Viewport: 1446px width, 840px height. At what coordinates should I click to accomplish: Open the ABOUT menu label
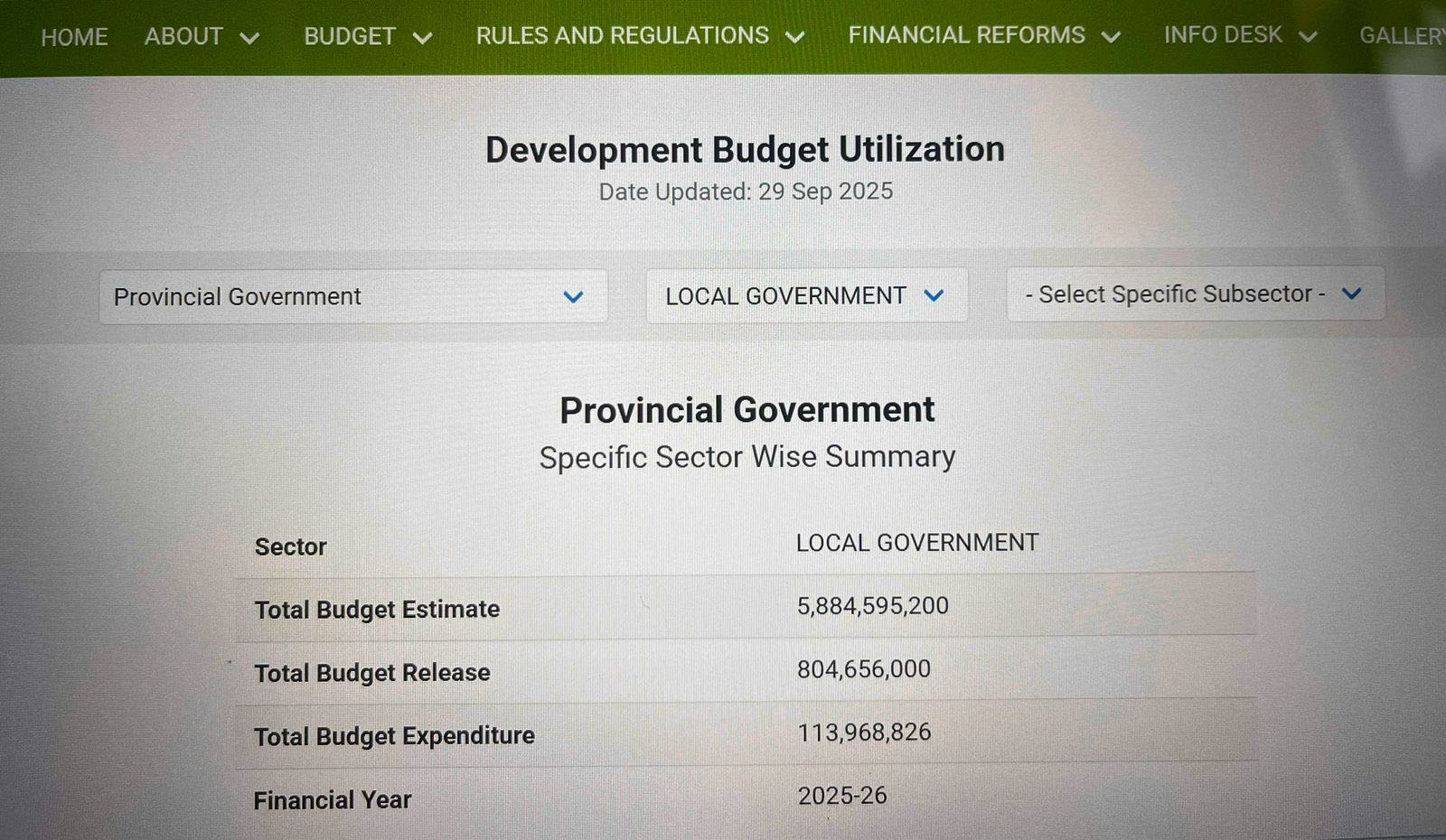coord(183,36)
